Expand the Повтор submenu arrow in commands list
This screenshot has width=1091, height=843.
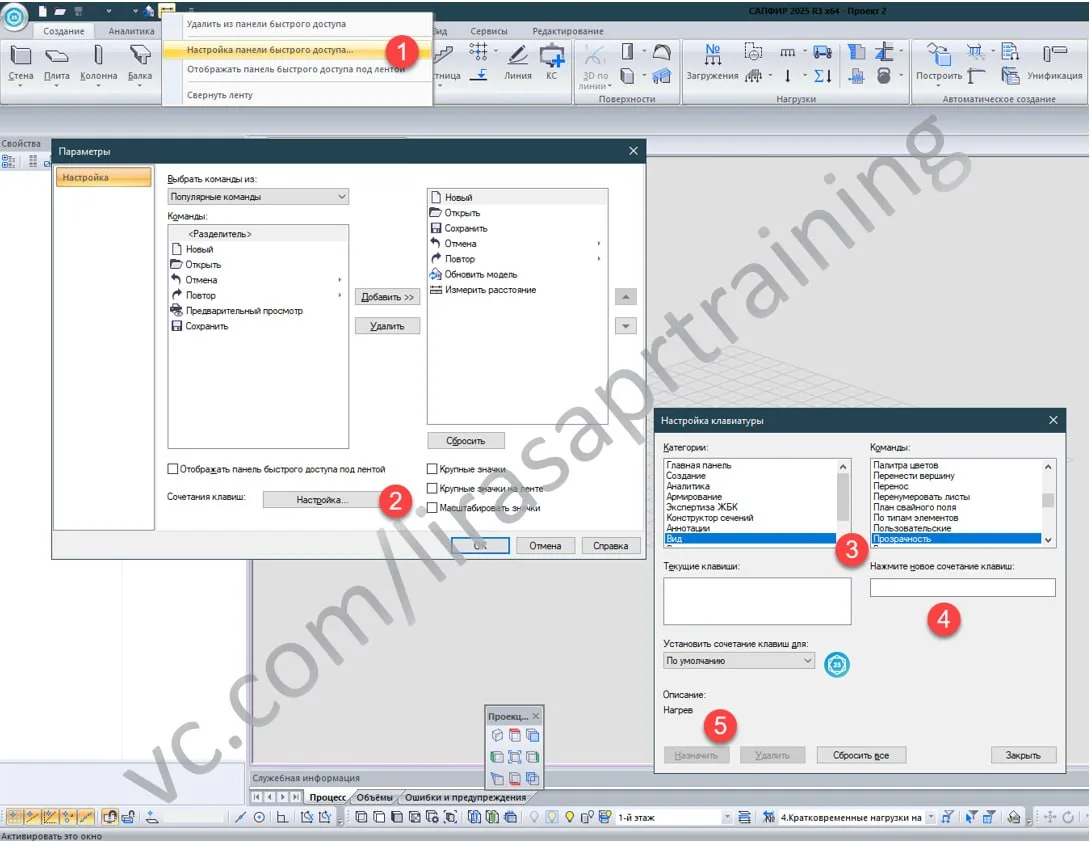340,295
